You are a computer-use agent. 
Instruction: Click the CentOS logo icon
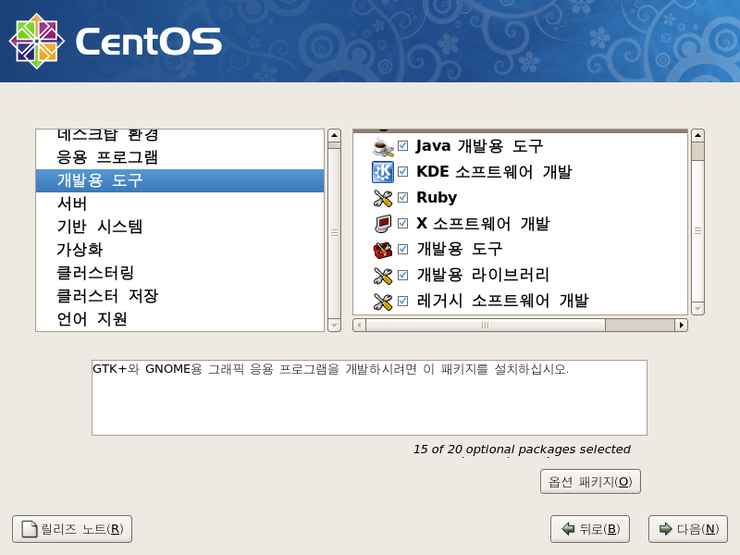tap(37, 41)
